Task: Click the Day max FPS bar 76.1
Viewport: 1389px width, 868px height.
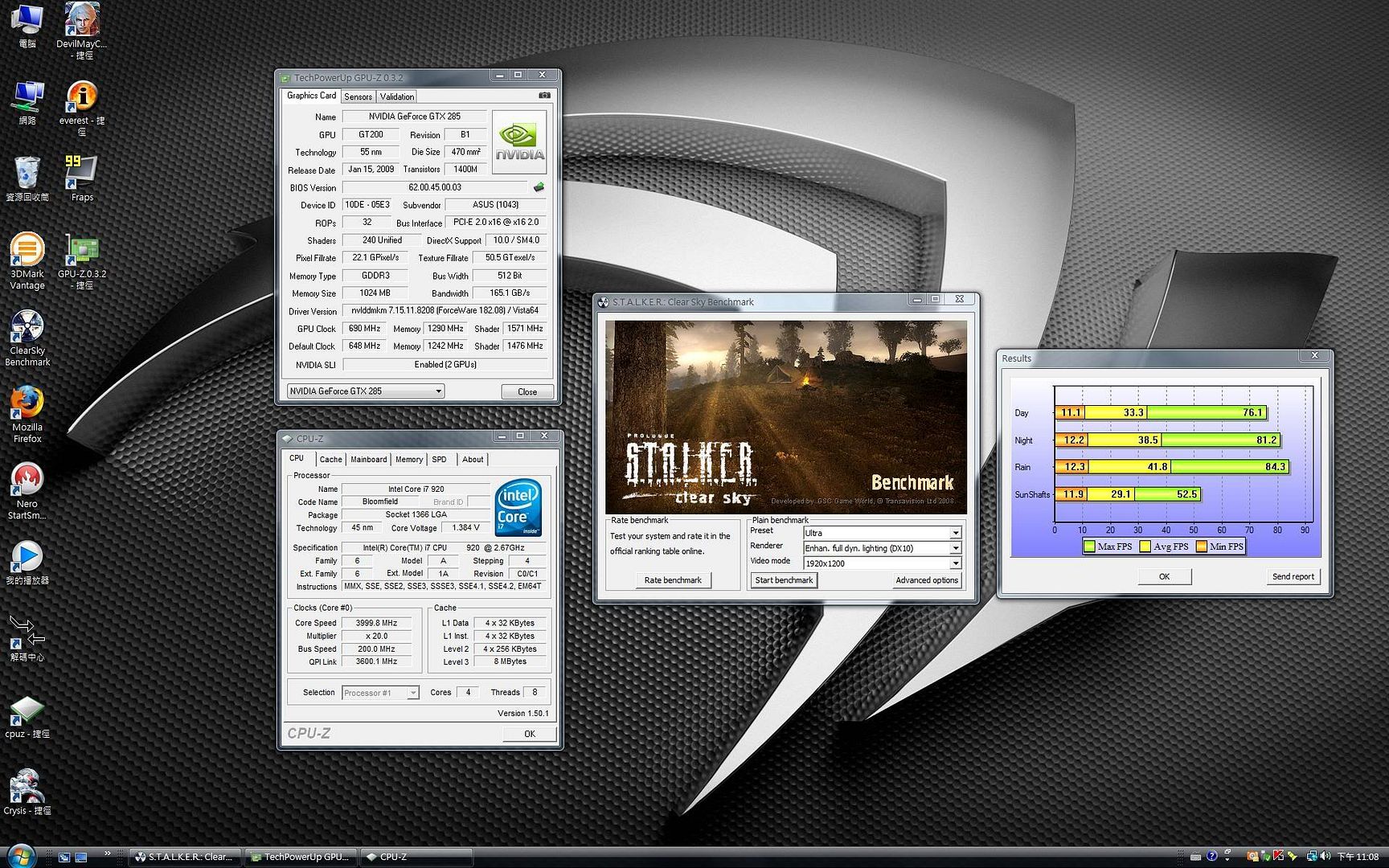Action: (x=1207, y=412)
